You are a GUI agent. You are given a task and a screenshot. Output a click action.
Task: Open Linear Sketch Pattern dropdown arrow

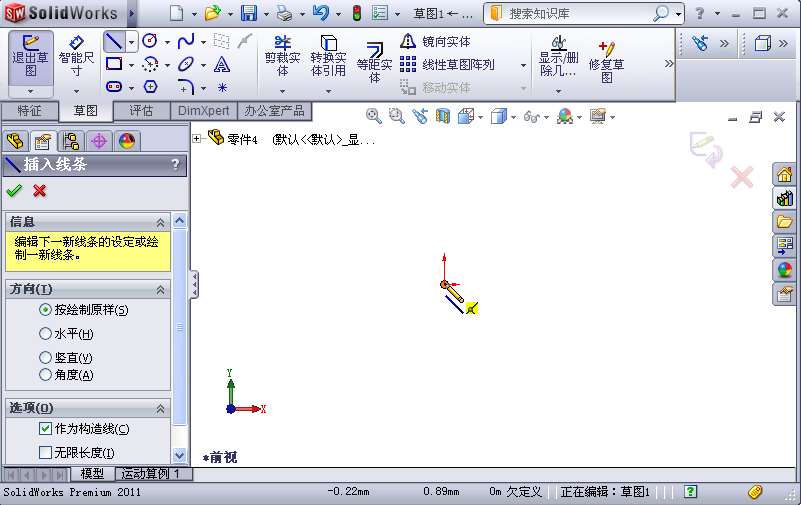click(523, 65)
